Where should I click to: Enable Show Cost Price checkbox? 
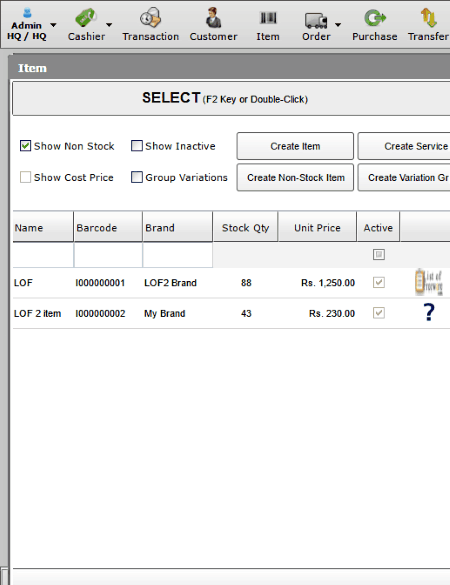coord(25,177)
